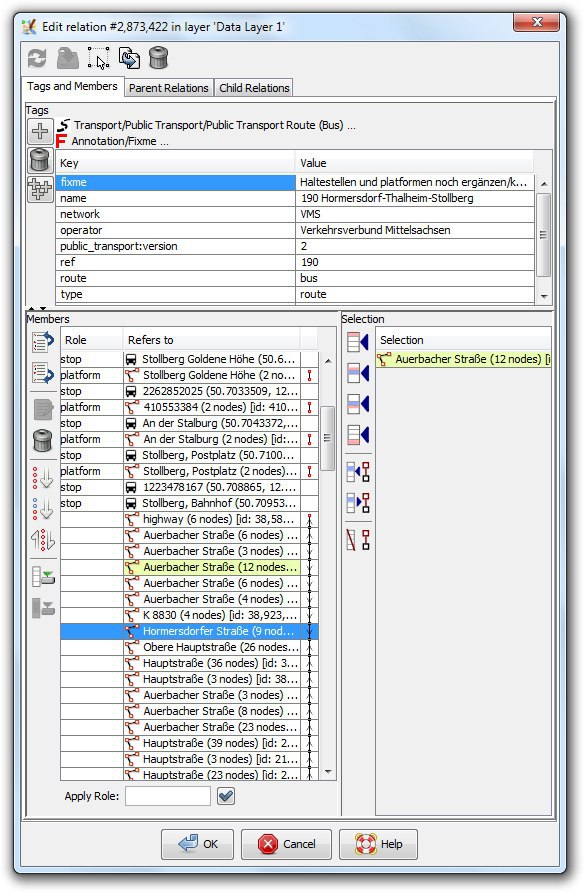
Task: Click the download selected incomplete members icon
Action: click(x=43, y=608)
